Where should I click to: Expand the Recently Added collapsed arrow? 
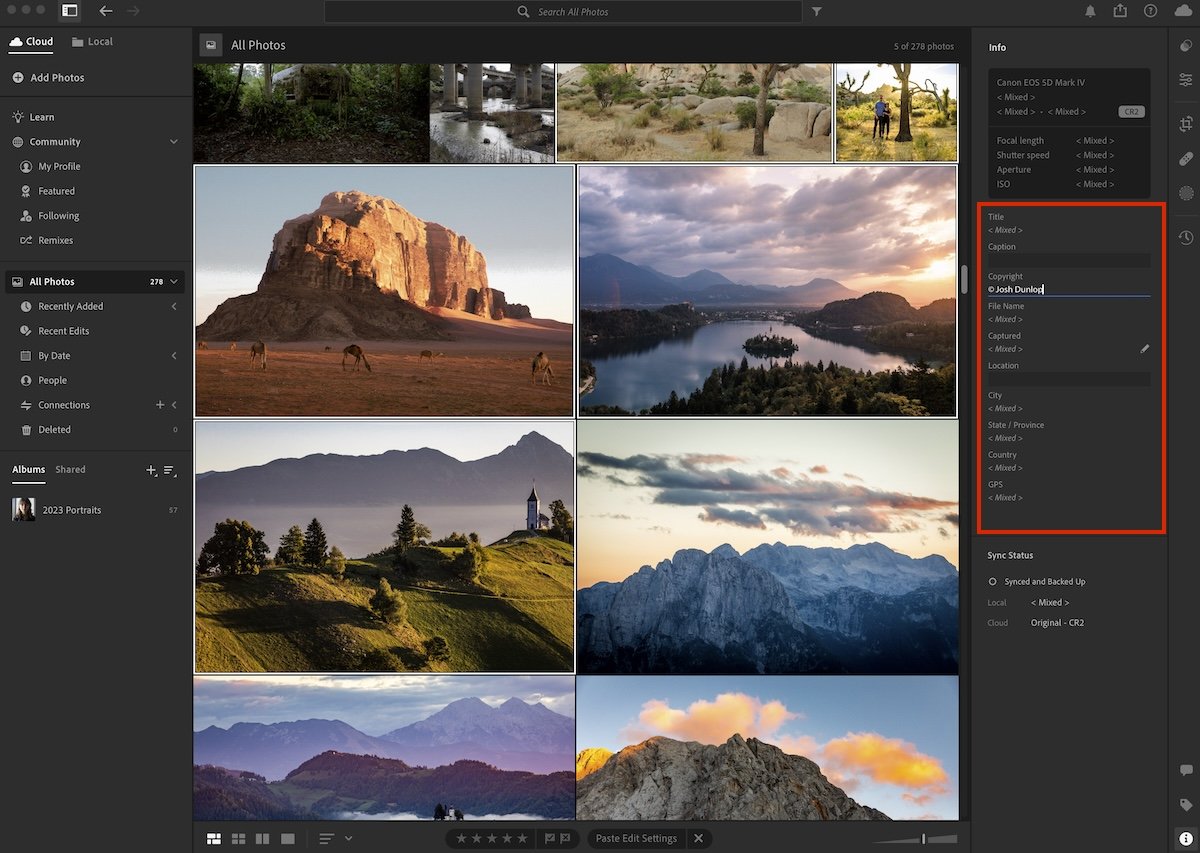tap(172, 306)
